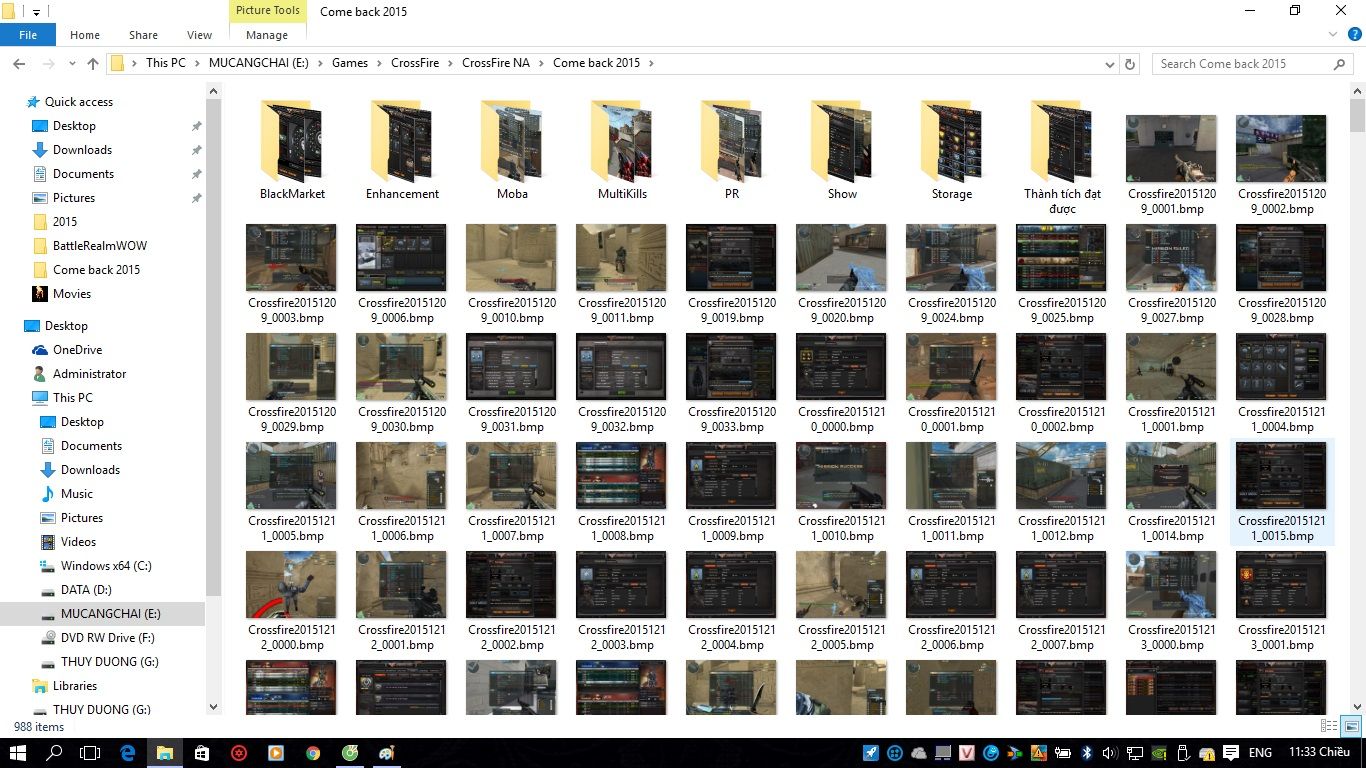
Task: Select Libraries in the navigation pane
Action: click(75, 686)
